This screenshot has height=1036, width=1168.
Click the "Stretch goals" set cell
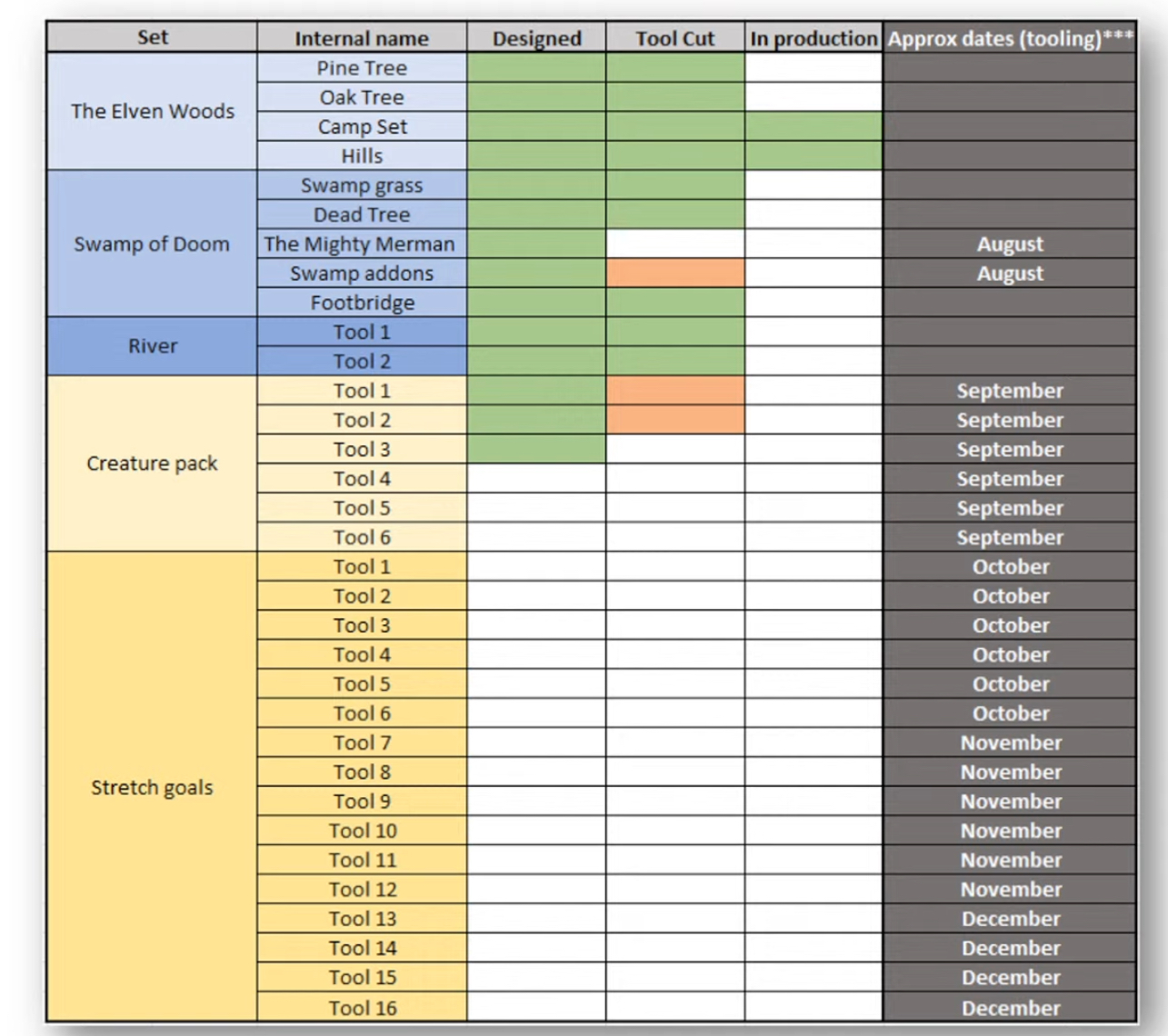click(152, 787)
